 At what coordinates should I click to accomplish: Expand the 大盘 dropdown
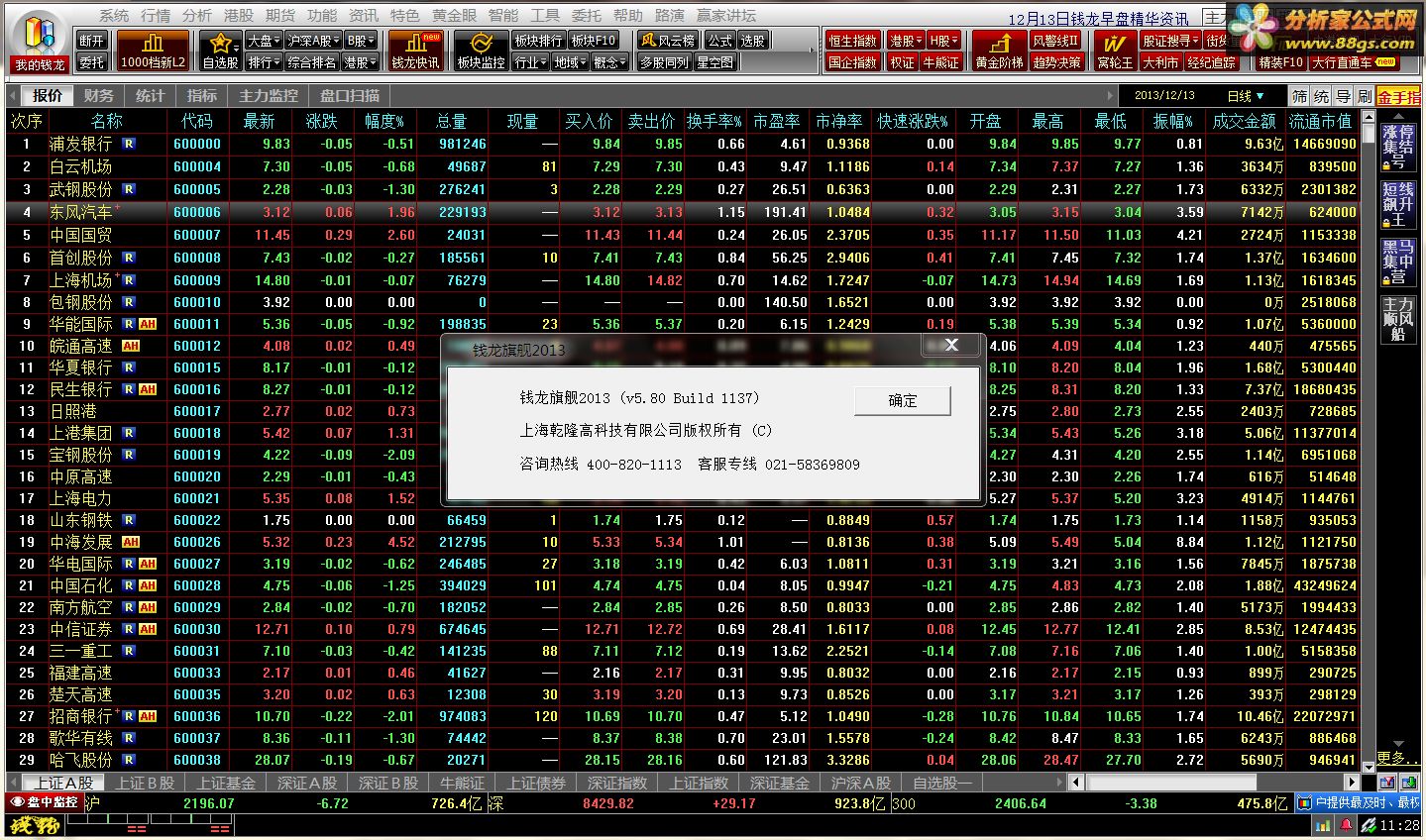coord(264,41)
